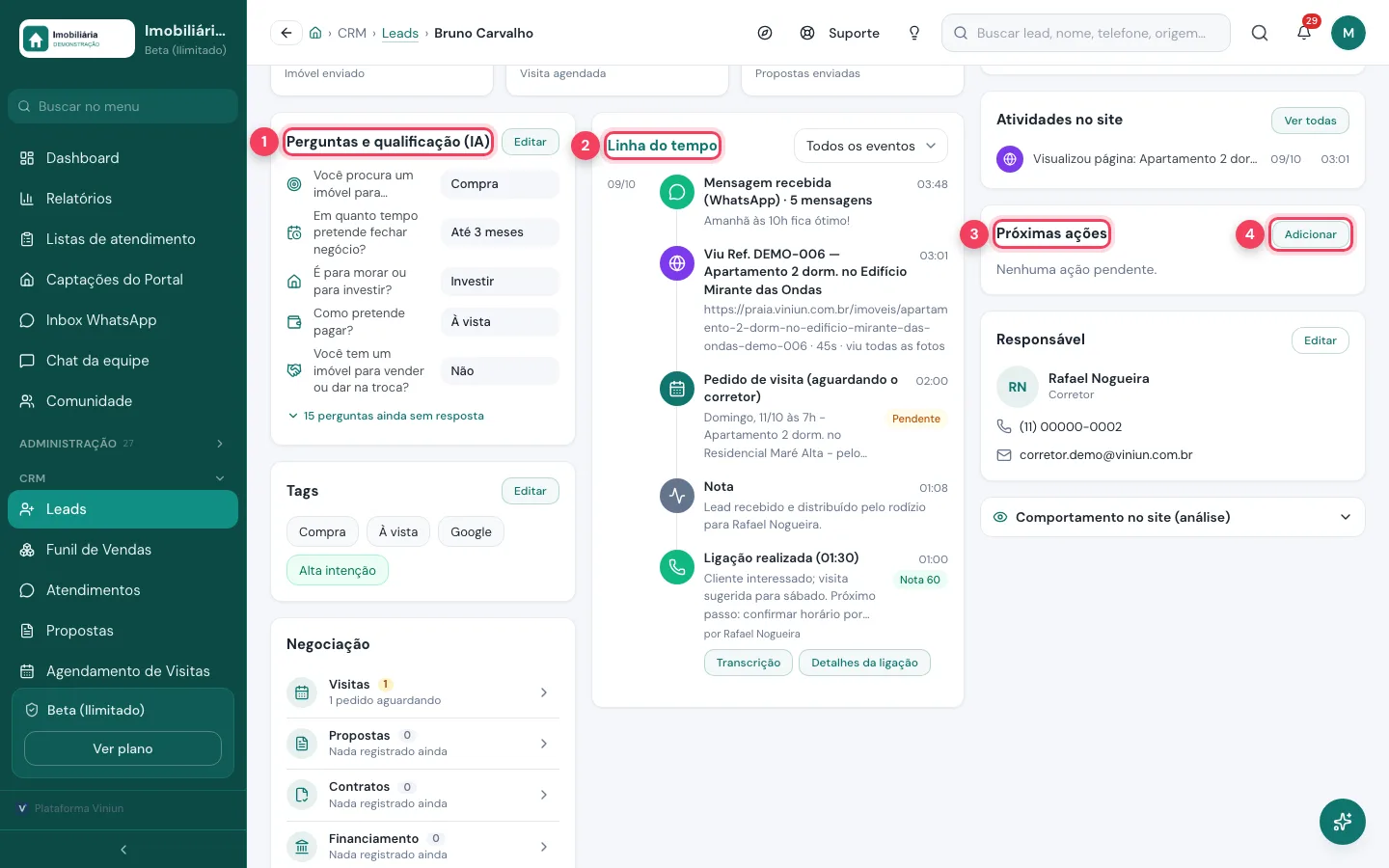Click Adicionar in Próximas ações

[x=1310, y=234]
